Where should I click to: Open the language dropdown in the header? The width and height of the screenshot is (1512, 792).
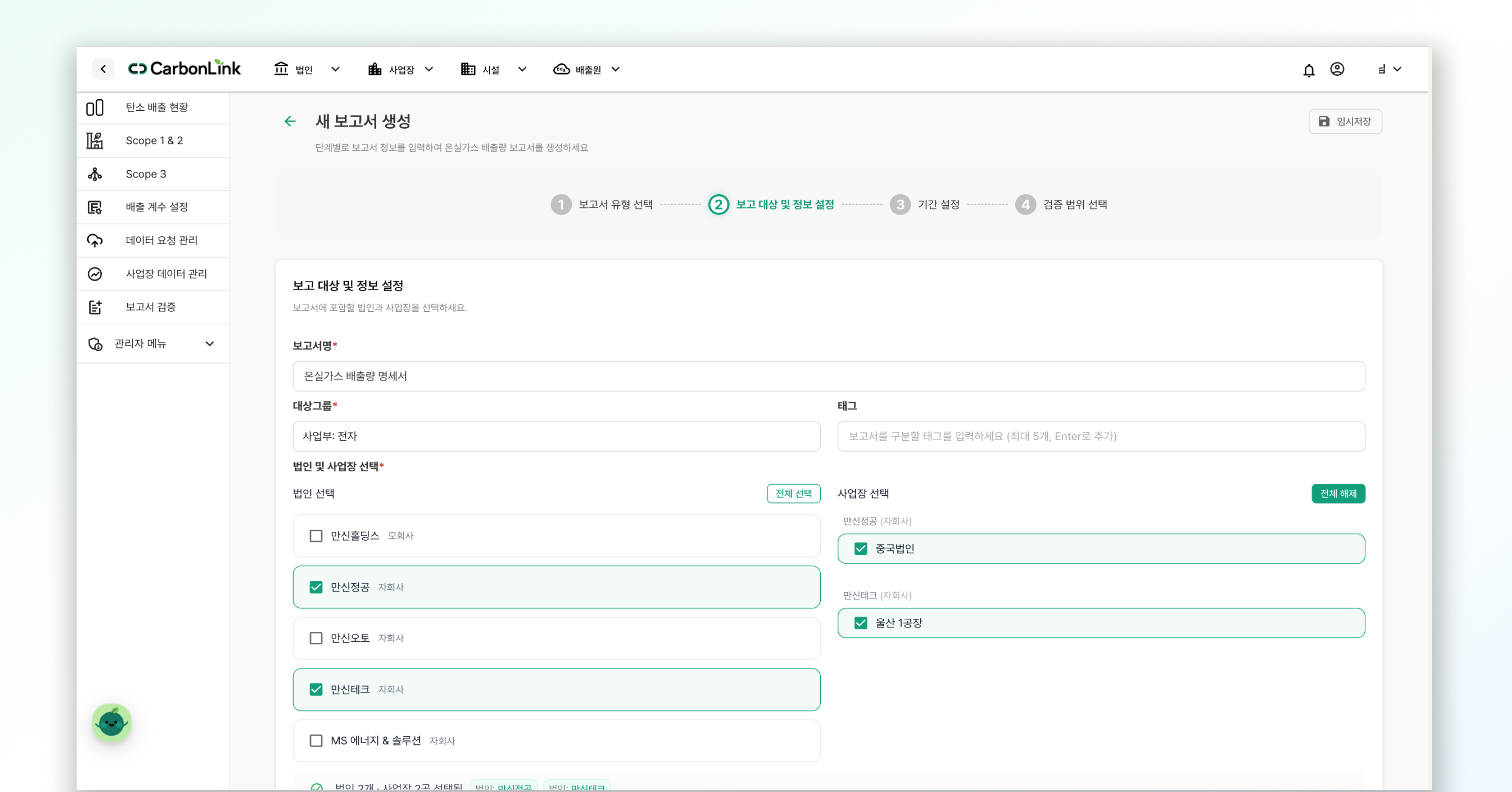pyautogui.click(x=1389, y=69)
